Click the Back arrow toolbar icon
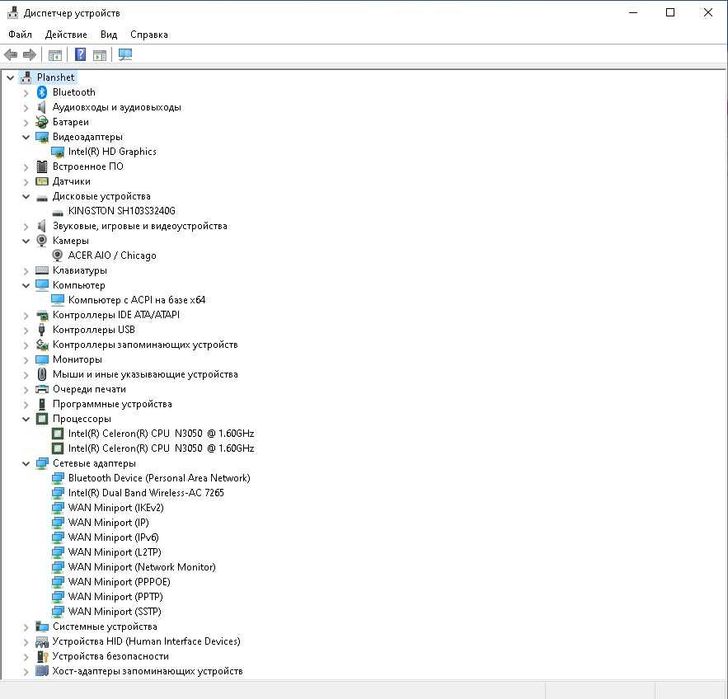Image resolution: width=728 pixels, height=699 pixels. point(11,55)
